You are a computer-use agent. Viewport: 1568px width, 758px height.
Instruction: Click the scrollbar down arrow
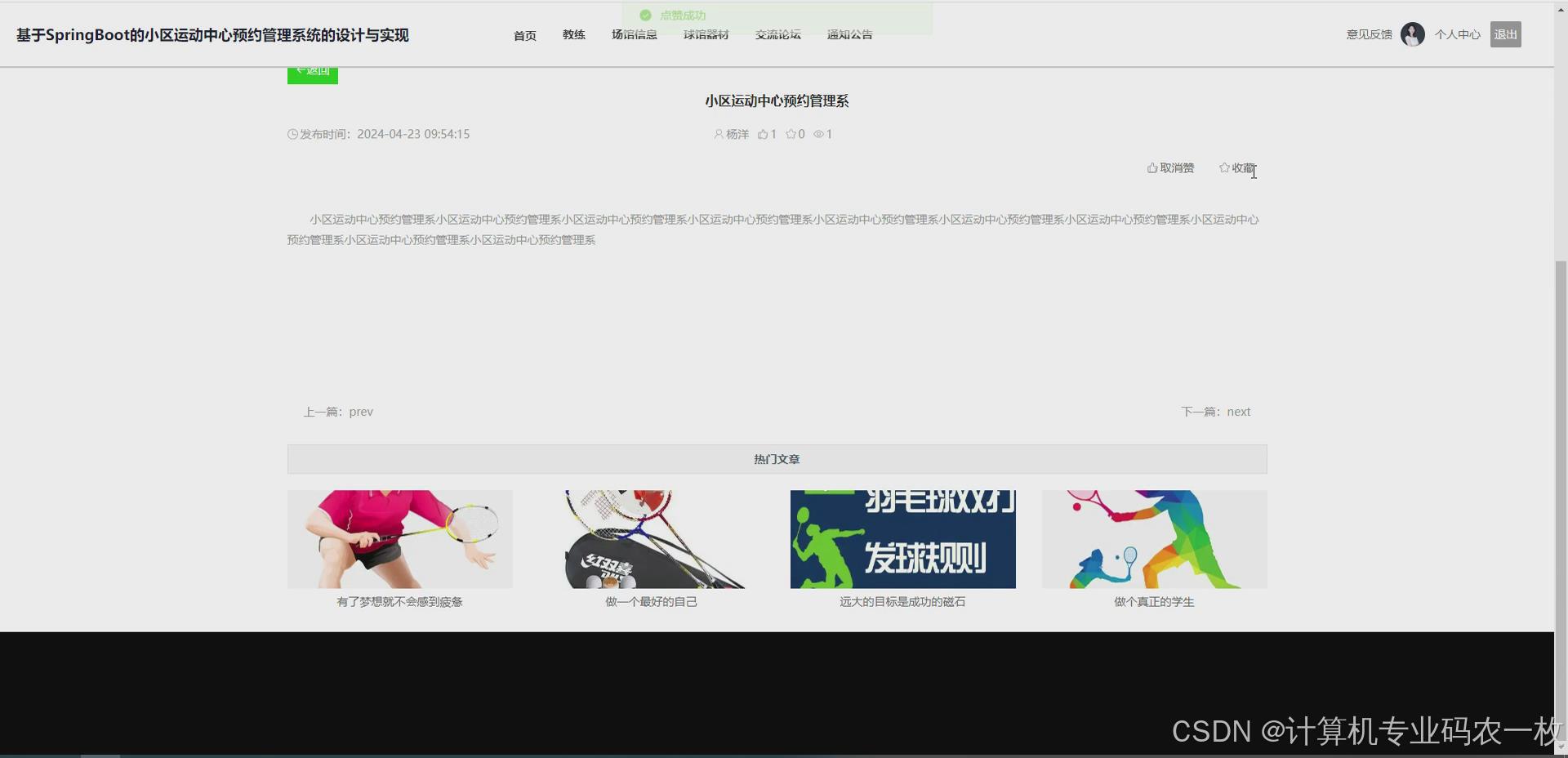pos(1561,747)
